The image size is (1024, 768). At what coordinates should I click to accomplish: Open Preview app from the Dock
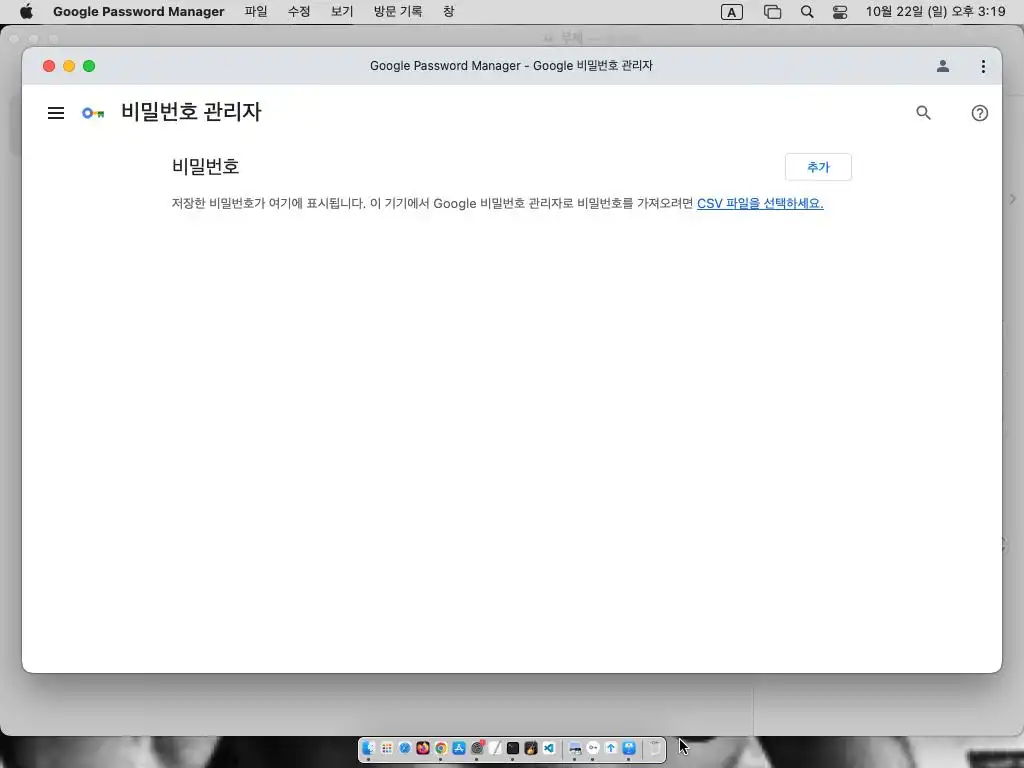[x=575, y=748]
